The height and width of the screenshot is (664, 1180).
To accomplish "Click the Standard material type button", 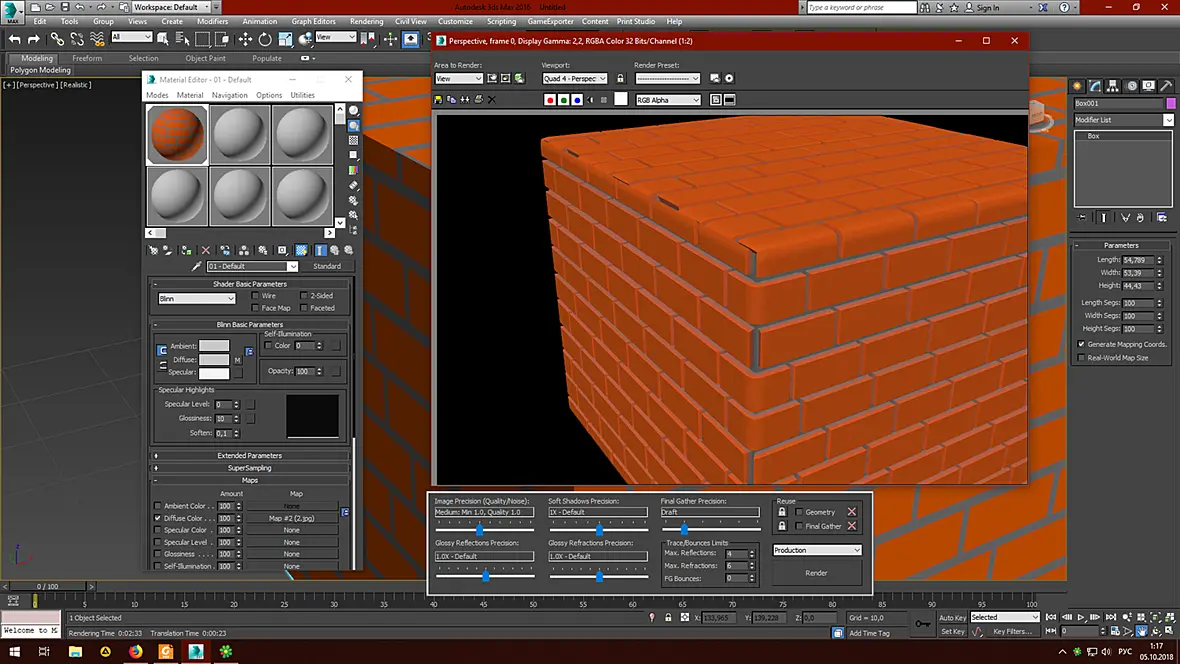I will pyautogui.click(x=327, y=267).
